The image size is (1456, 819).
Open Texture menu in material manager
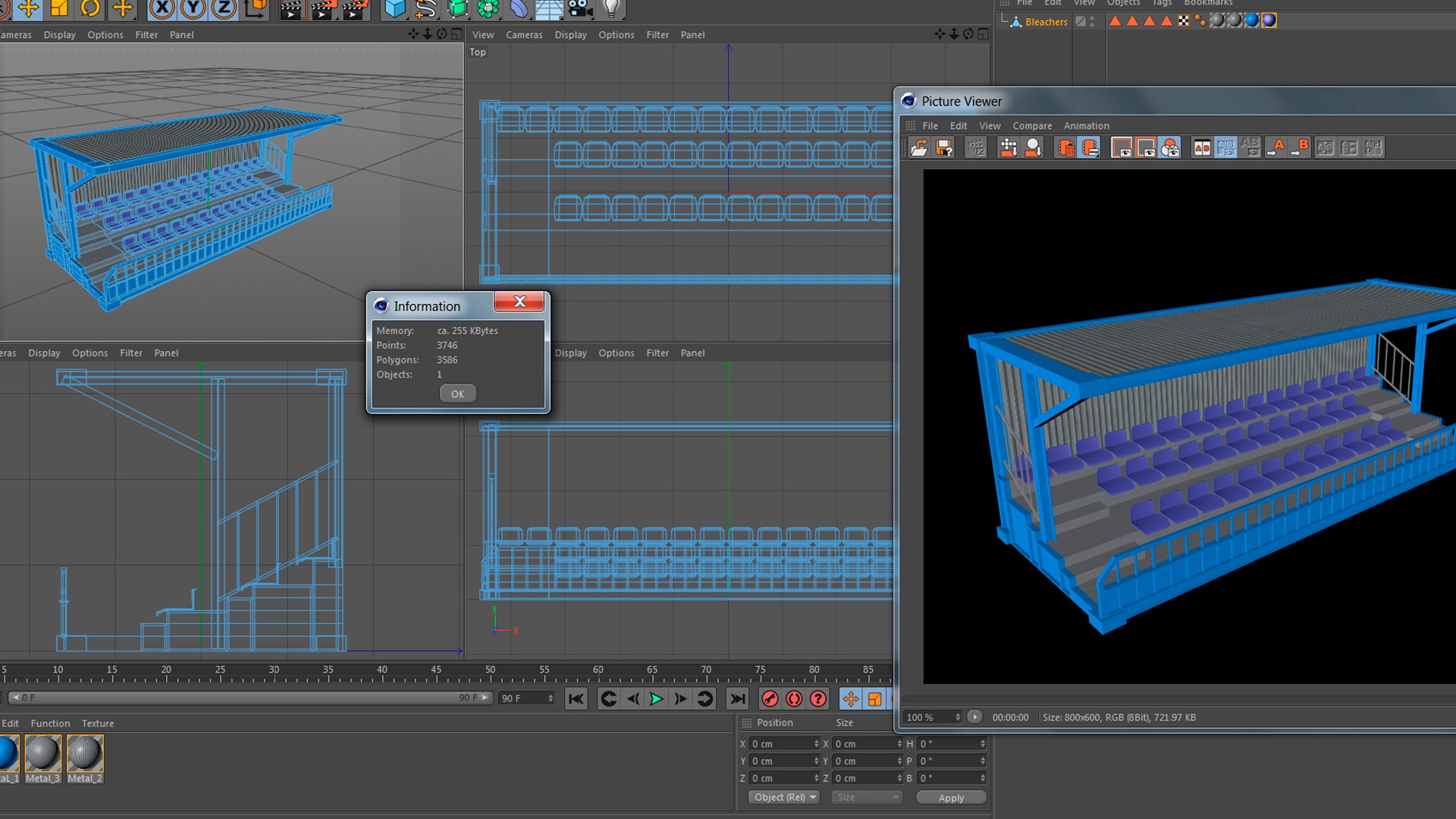tap(98, 723)
